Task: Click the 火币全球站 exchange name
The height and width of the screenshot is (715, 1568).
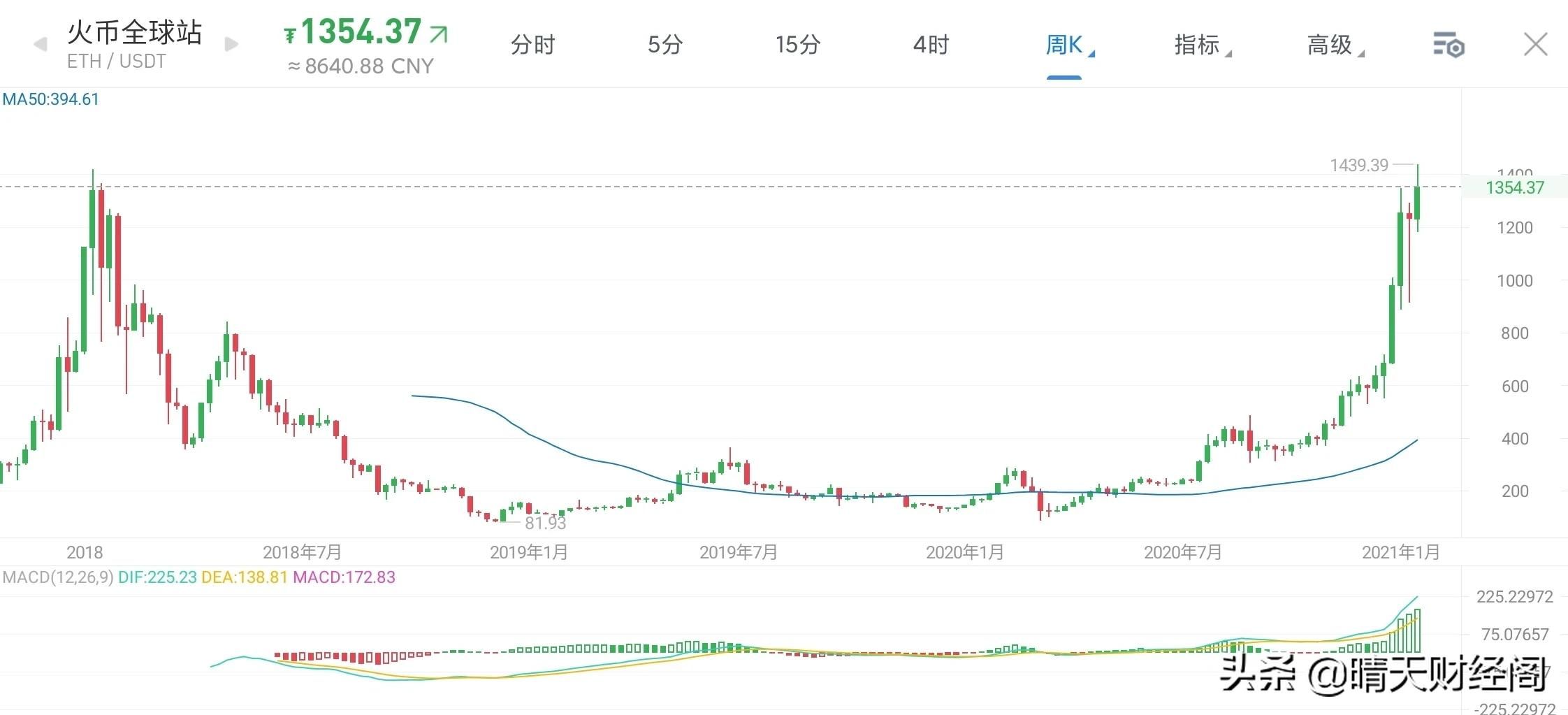Action: [134, 32]
